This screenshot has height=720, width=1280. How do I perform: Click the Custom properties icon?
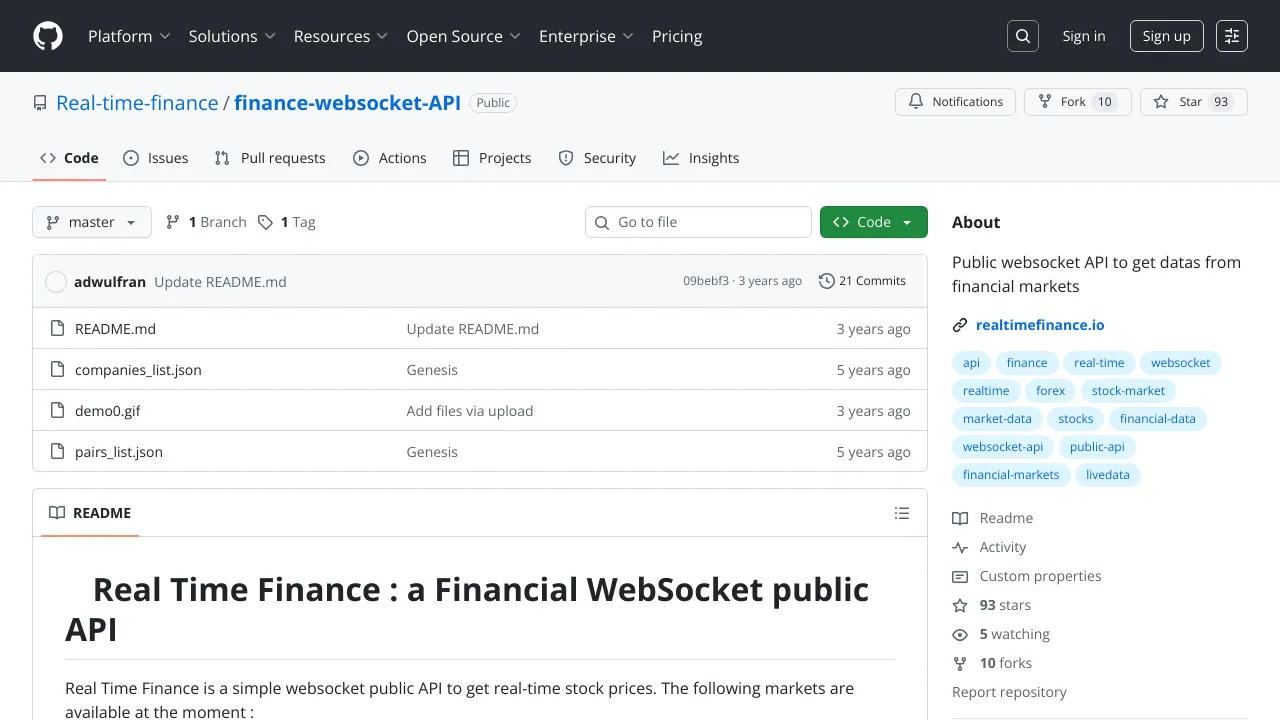[960, 576]
